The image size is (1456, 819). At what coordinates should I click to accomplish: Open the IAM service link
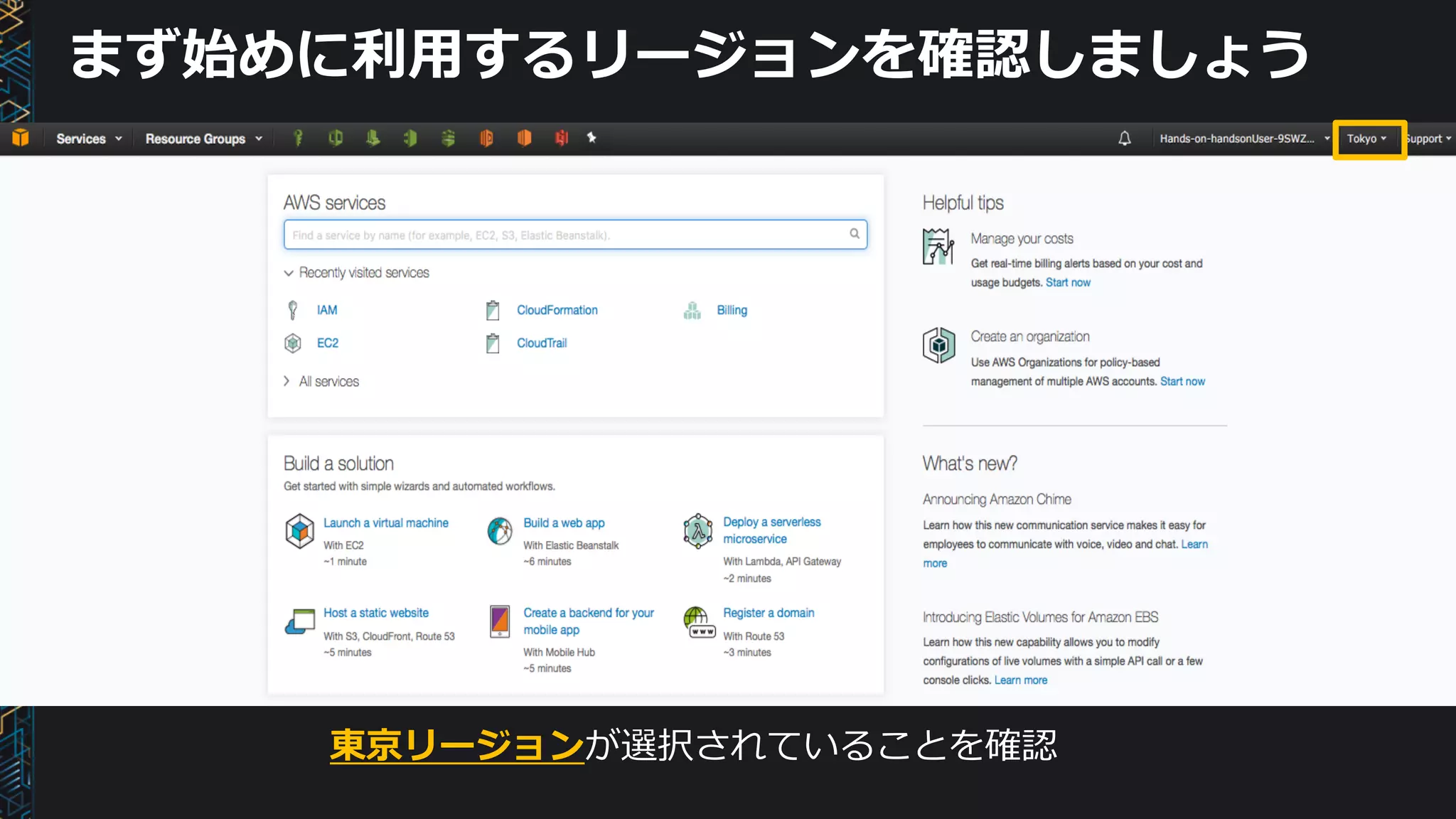(327, 310)
